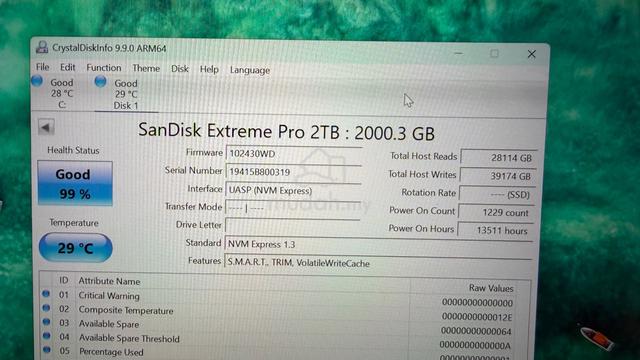Select the Percentage Used attribute row
Viewport: 640px width, 360px height.
point(278,354)
